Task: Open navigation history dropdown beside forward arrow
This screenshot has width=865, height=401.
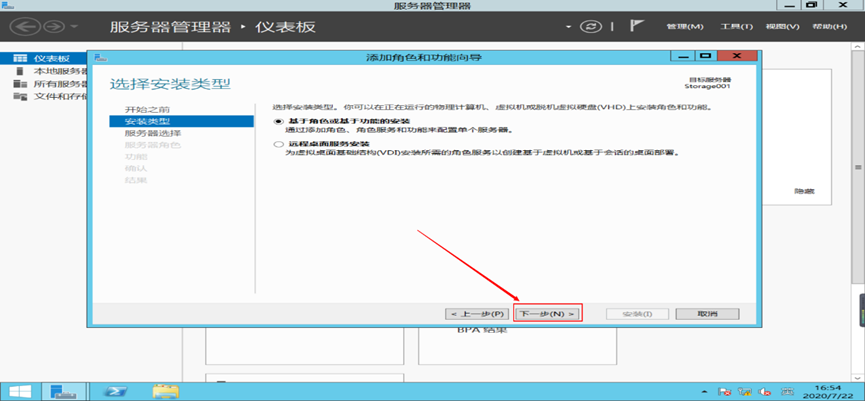Action: tap(74, 26)
